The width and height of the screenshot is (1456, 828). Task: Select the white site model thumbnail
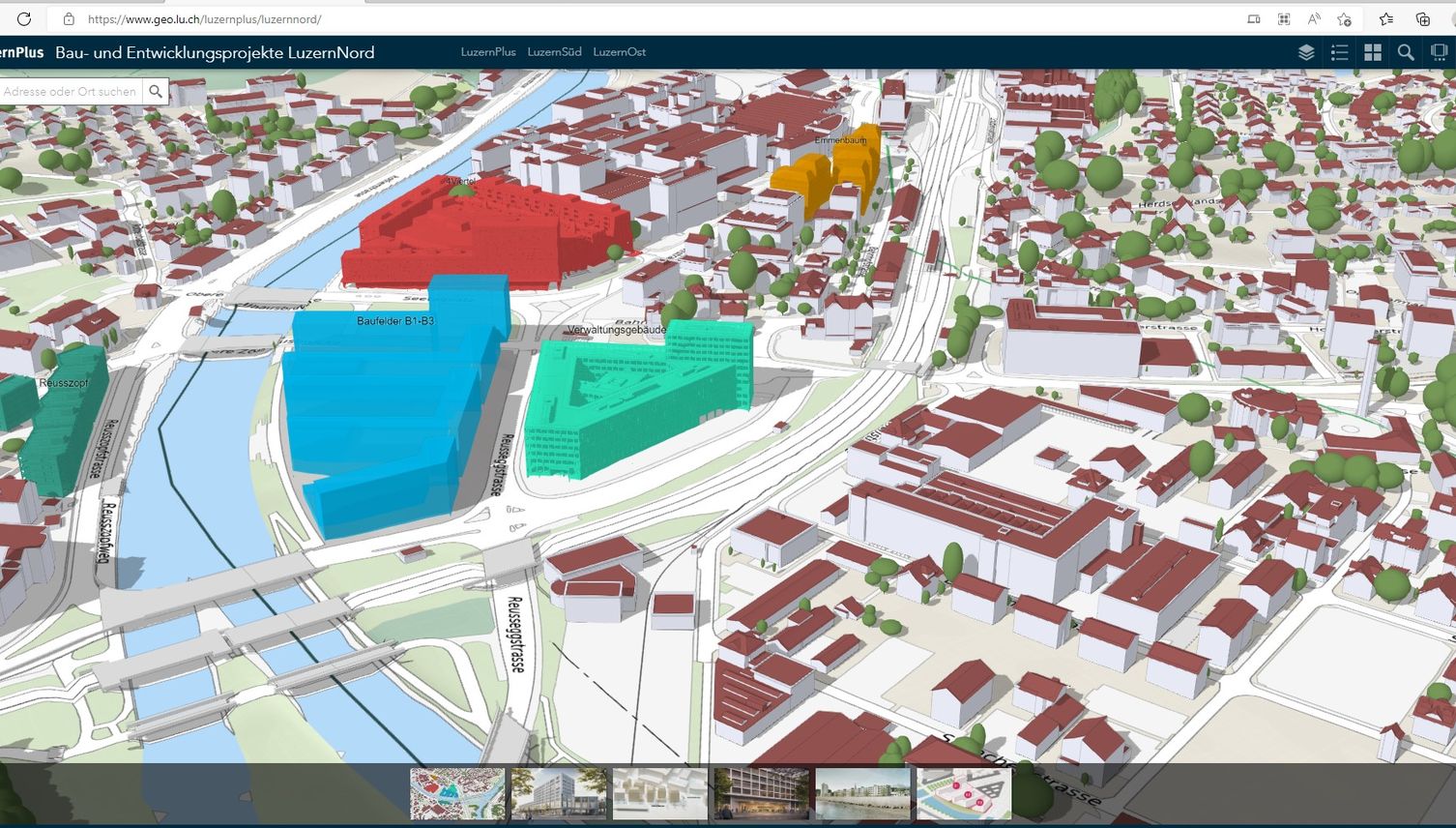[660, 794]
